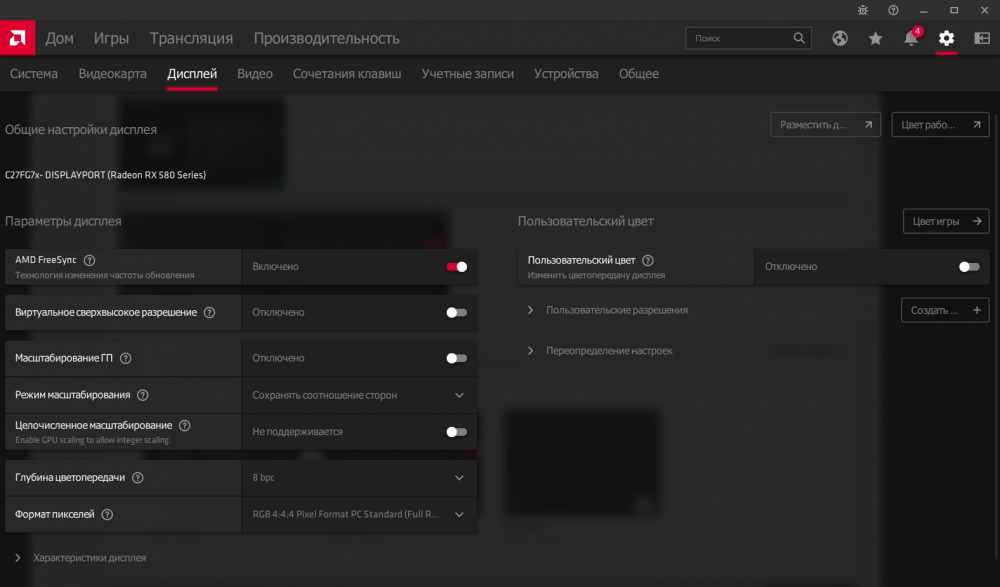
Task: Click Создать button for custom resolutions
Action: [945, 310]
